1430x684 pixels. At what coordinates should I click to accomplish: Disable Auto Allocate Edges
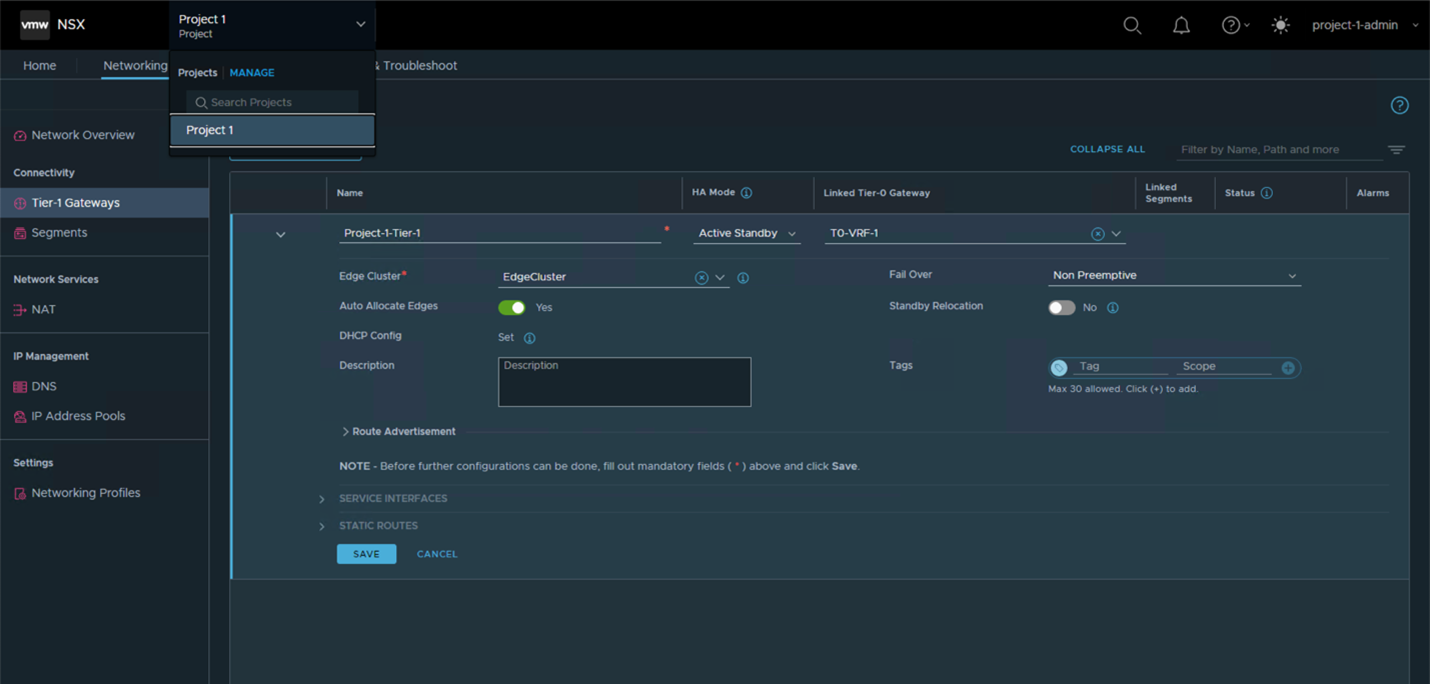[x=512, y=308]
